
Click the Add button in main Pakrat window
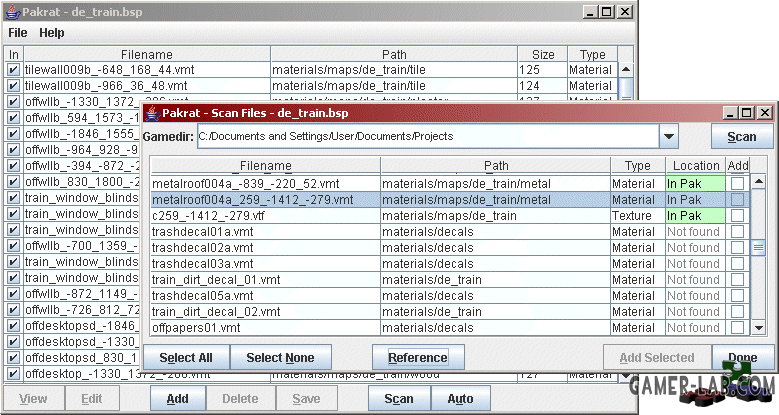(x=177, y=399)
